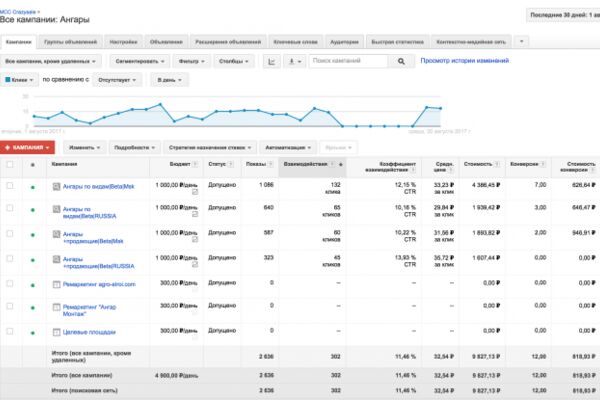600x400 pixels.
Task: Click help icon next to Показы header
Action: click(270, 164)
